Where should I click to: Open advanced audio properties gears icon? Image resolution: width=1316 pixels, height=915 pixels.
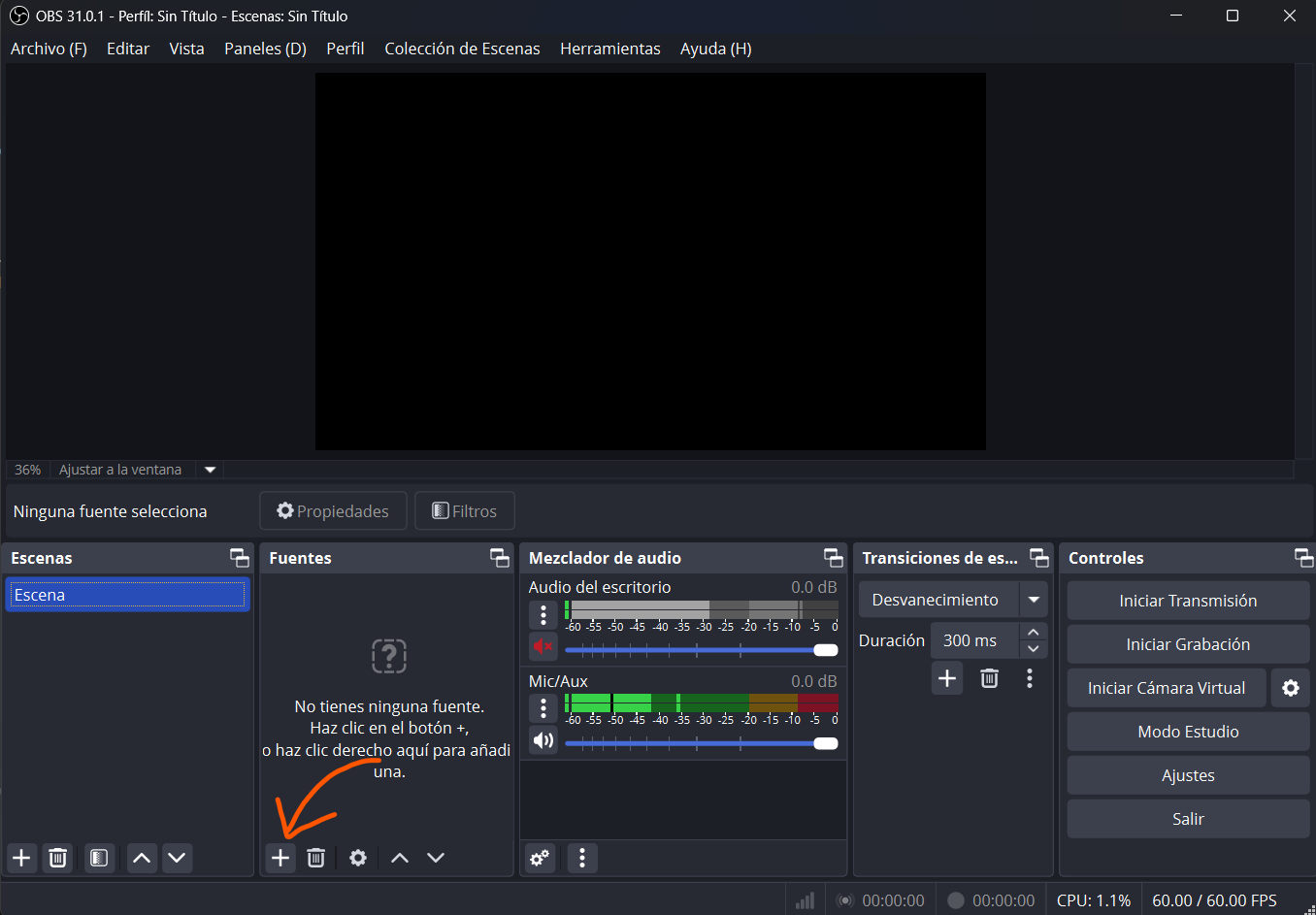[540, 858]
